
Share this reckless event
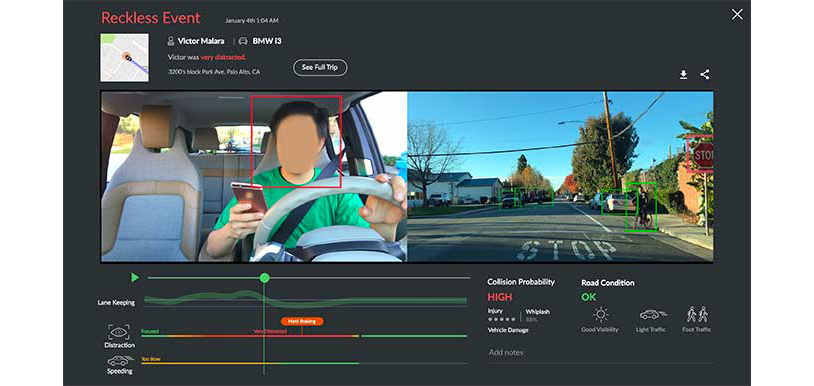tap(704, 74)
